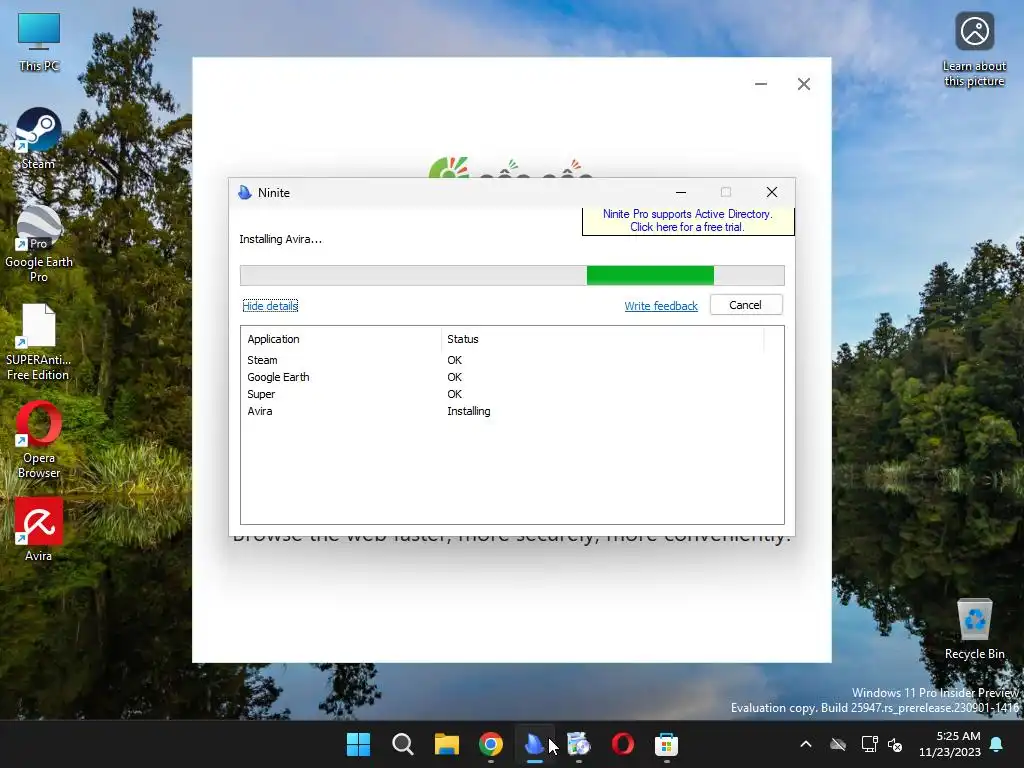Select Google Earth Pro desktop shortcut
Viewport: 1024px width, 768px height.
(39, 244)
